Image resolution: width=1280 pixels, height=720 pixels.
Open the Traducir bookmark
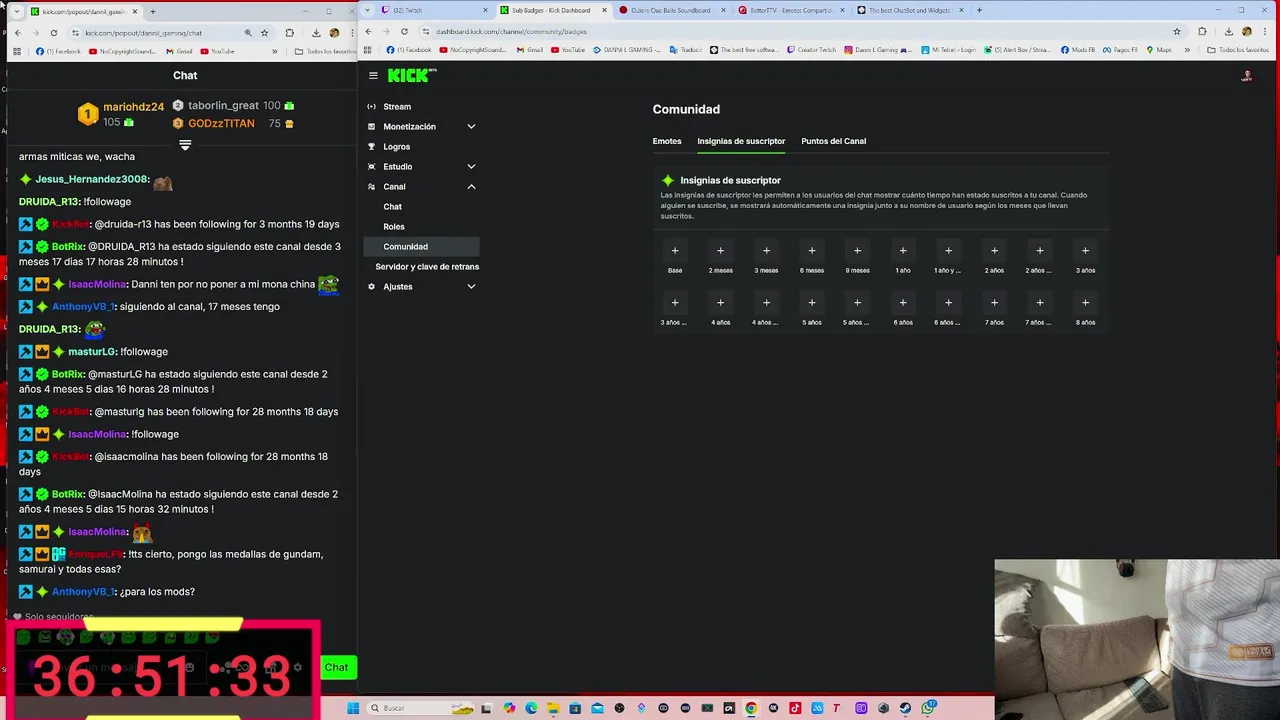(686, 50)
